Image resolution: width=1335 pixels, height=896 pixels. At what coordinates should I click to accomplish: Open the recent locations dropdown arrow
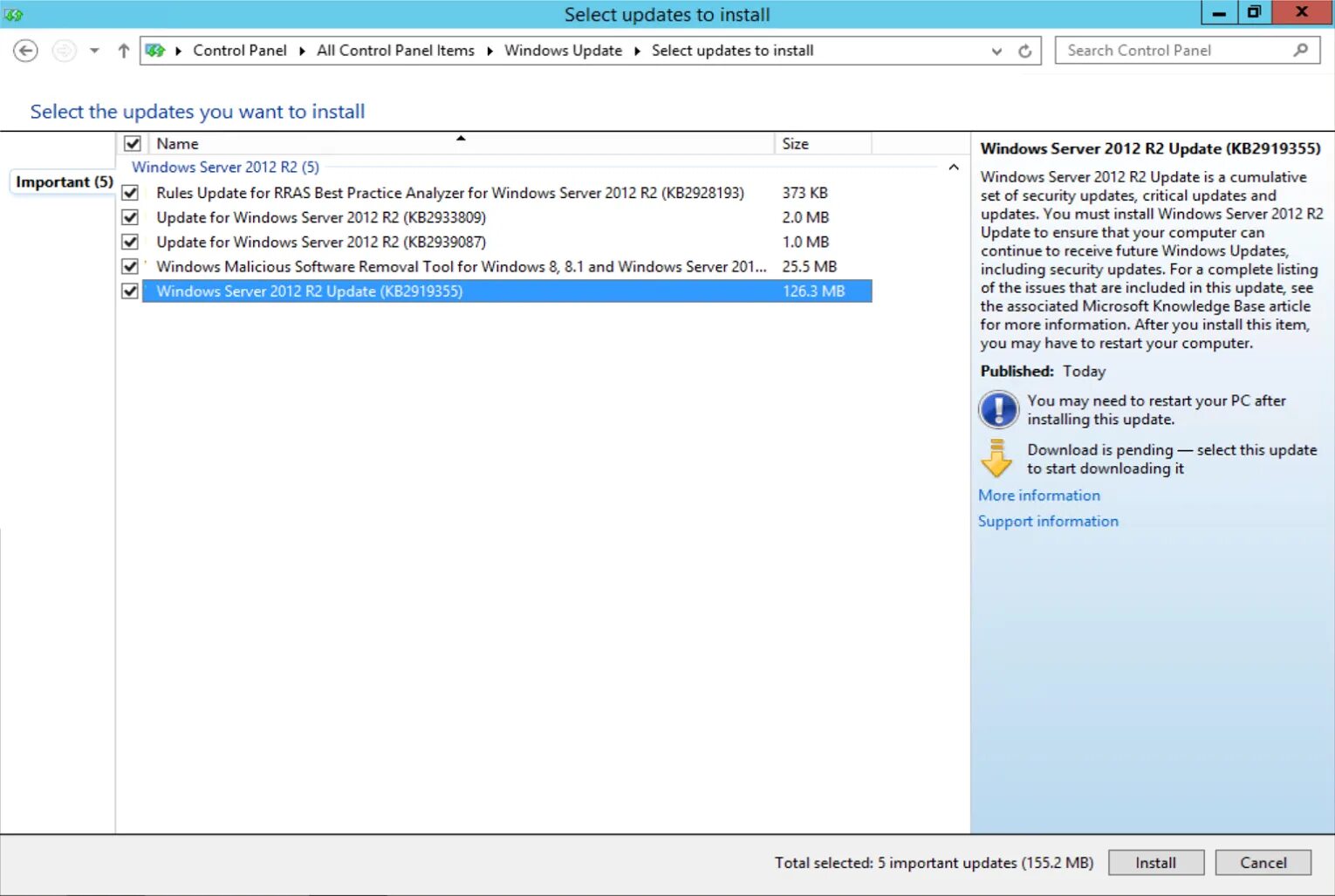[94, 51]
